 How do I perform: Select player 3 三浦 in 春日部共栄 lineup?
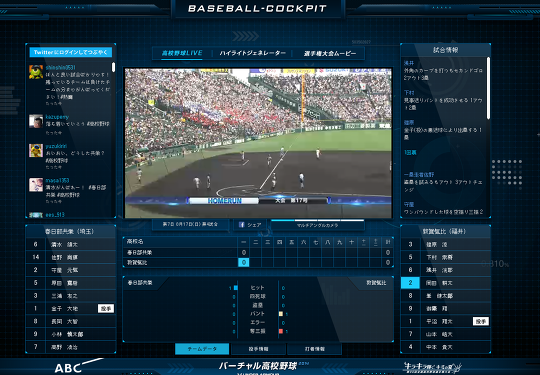pos(71,295)
